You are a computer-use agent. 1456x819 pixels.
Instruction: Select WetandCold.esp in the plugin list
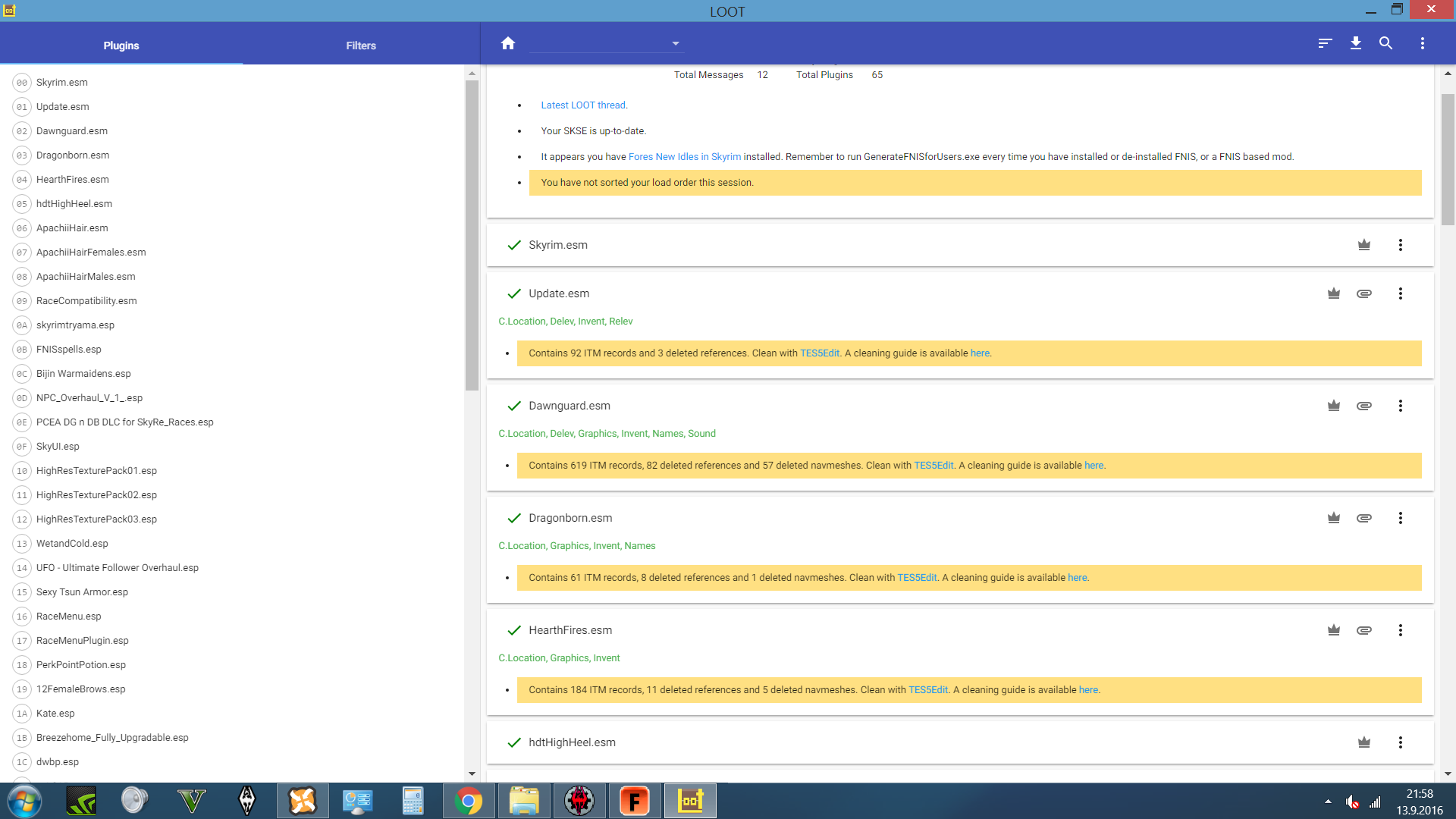click(x=232, y=544)
